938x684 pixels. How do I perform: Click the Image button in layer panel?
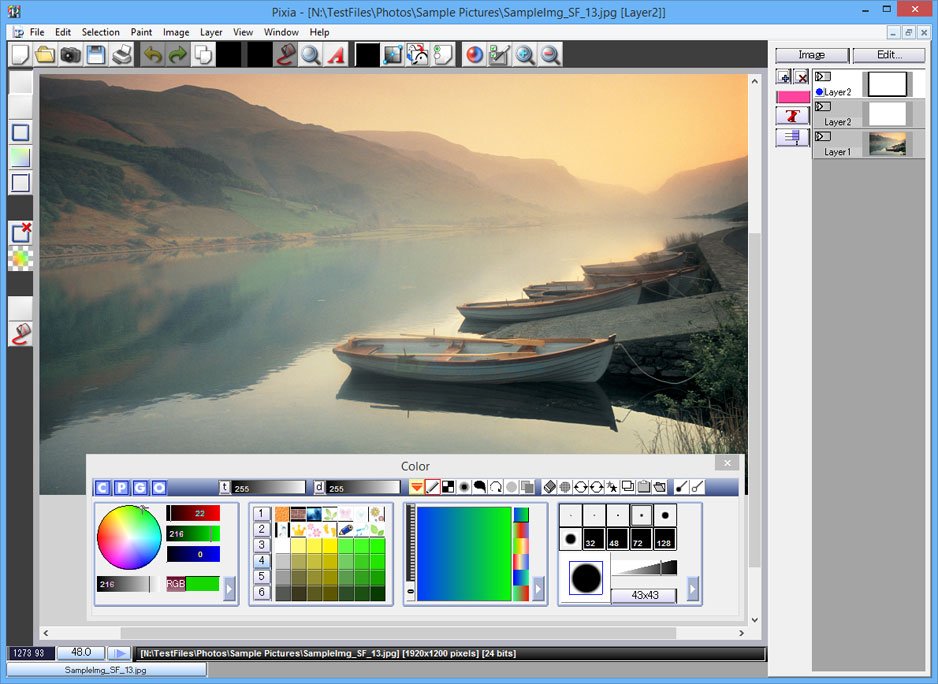812,55
